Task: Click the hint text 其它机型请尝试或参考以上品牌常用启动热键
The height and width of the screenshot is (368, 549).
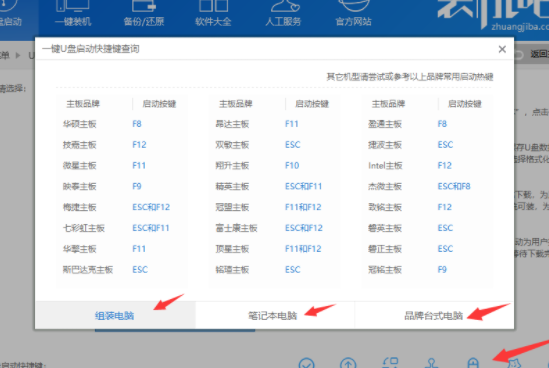Action: (x=410, y=77)
